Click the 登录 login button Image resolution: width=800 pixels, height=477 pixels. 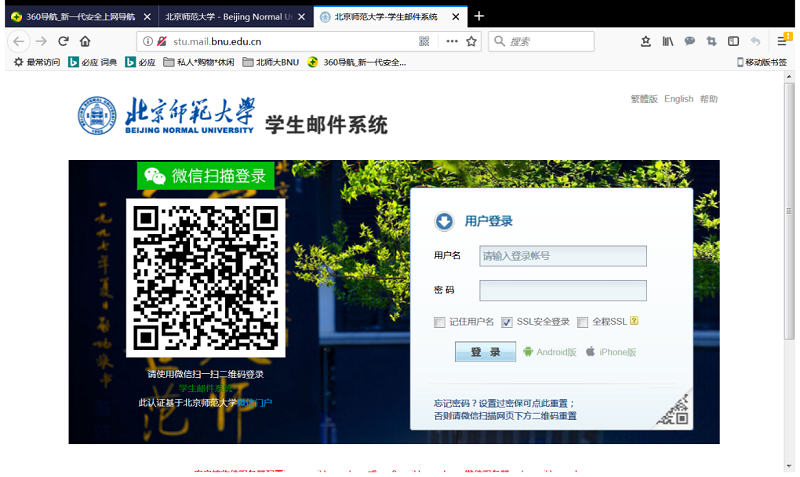(485, 352)
